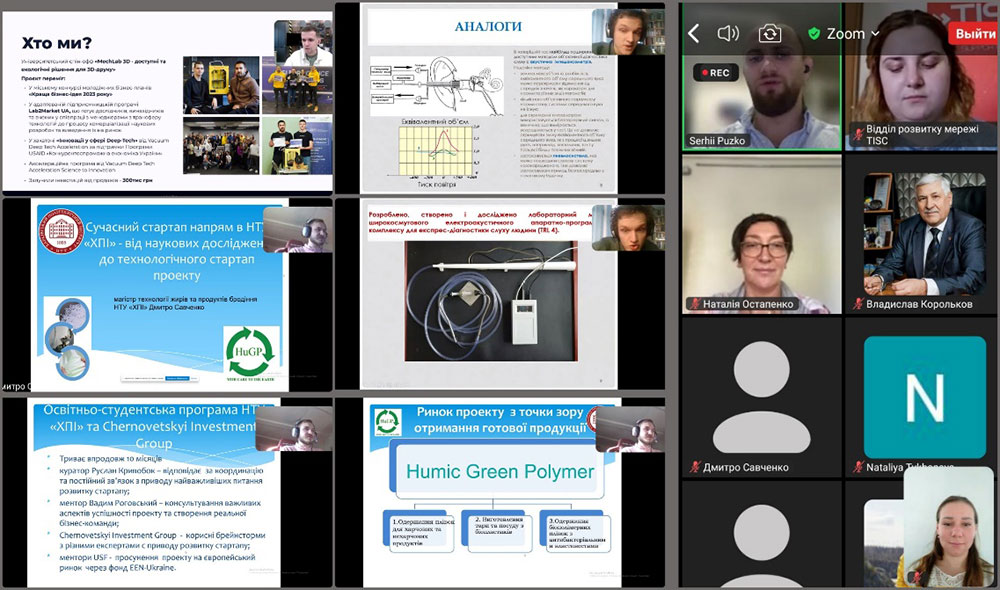Screen dimensions: 1000x590
Task: Expand the Zoom meeting info dropdown
Action: pos(876,33)
